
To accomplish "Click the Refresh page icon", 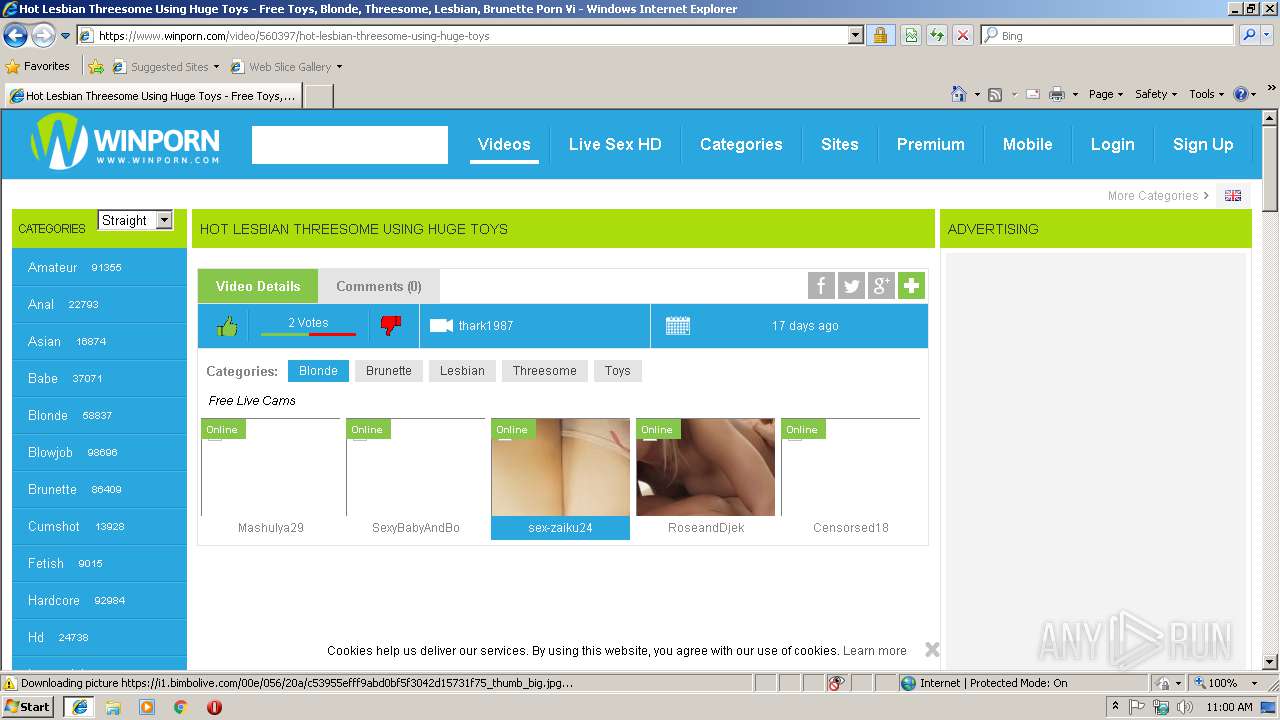I will 937,35.
